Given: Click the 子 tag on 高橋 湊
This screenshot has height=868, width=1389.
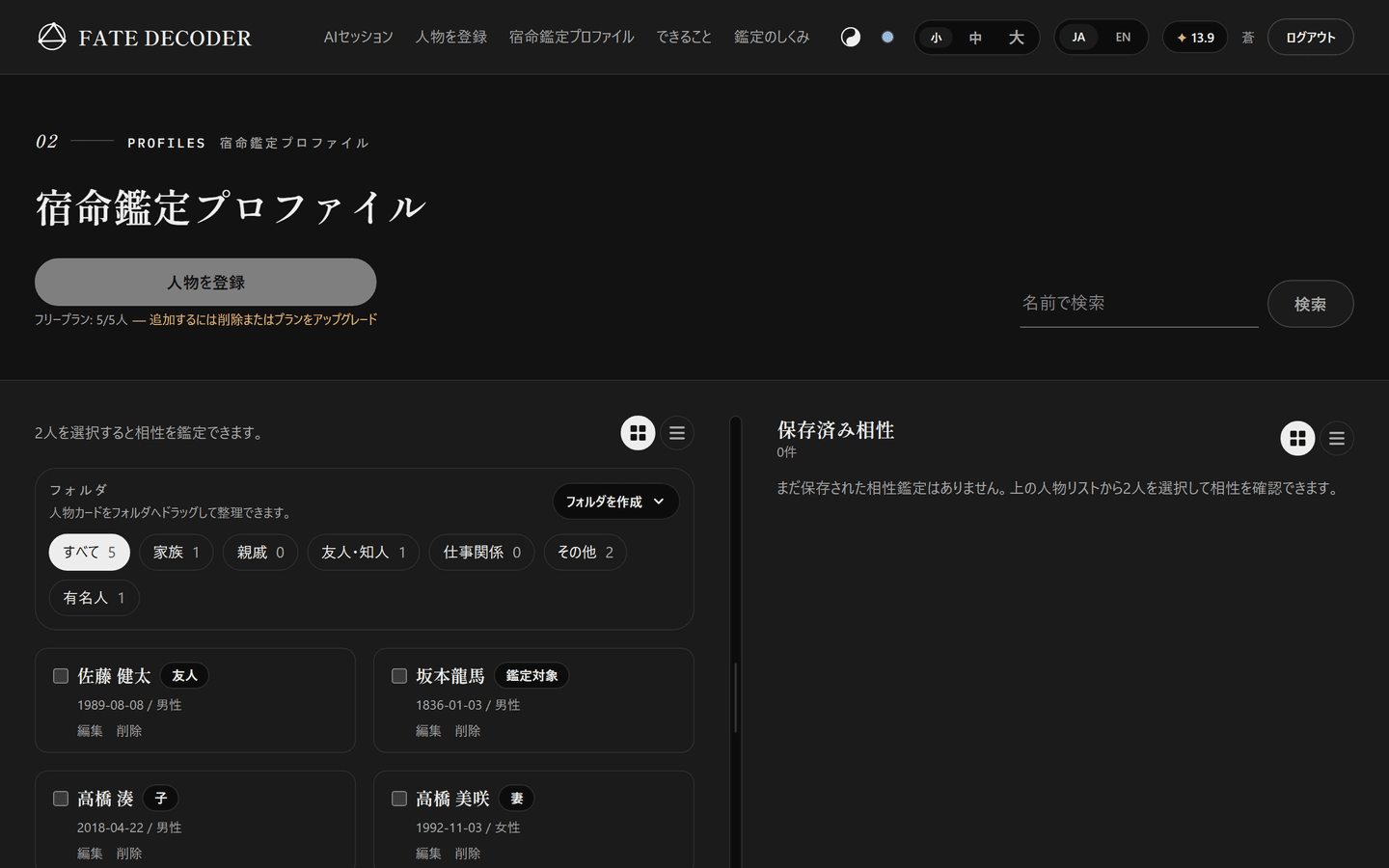Looking at the screenshot, I should (x=161, y=799).
